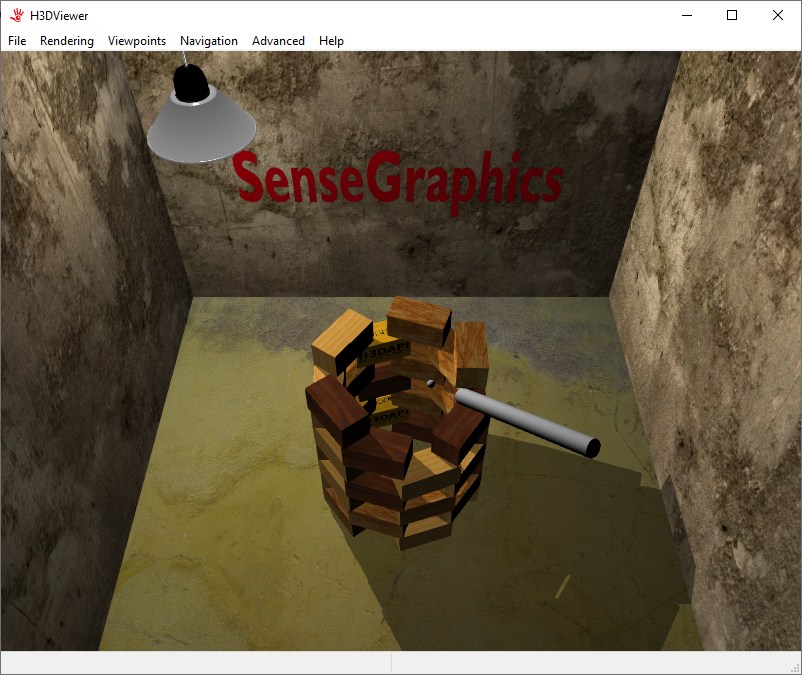Screen dimensions: 802x675
Task: Close the H3DViewer window
Action: [x=777, y=15]
